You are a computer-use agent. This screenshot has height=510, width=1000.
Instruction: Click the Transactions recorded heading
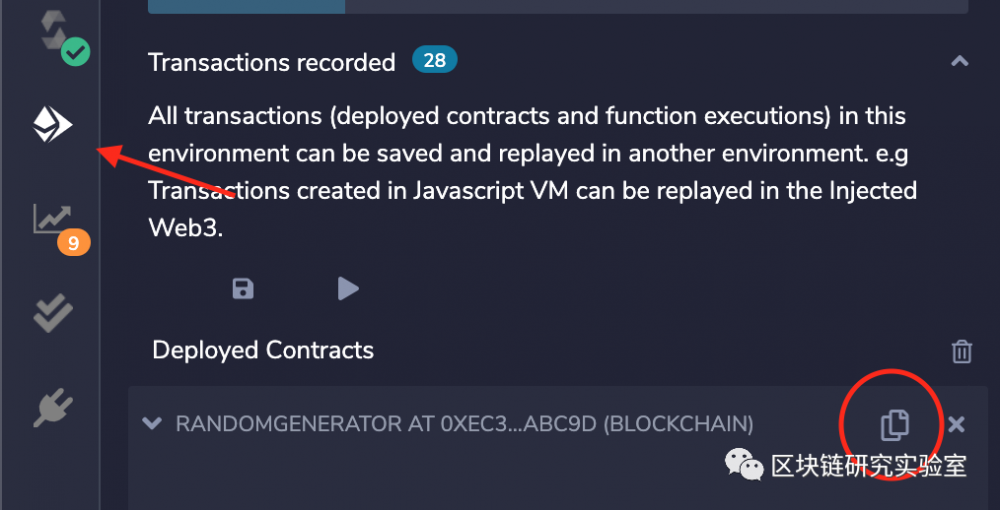(272, 62)
